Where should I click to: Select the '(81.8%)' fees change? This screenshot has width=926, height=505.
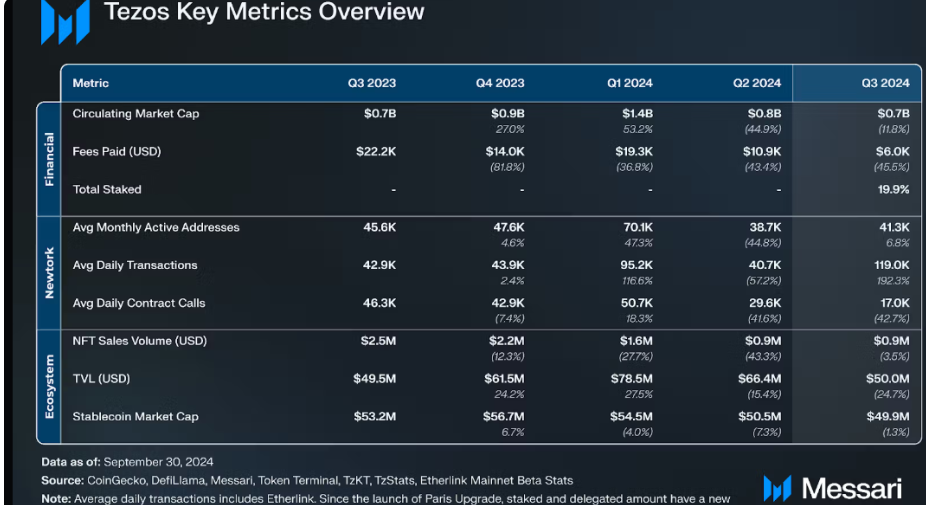pos(507,167)
